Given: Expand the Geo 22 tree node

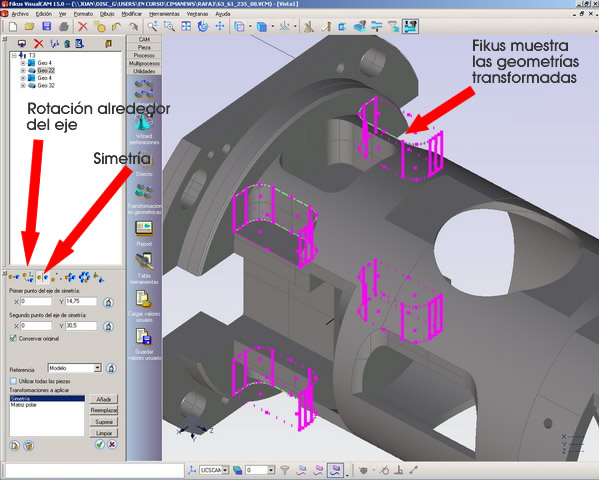Looking at the screenshot, I should [x=23, y=71].
